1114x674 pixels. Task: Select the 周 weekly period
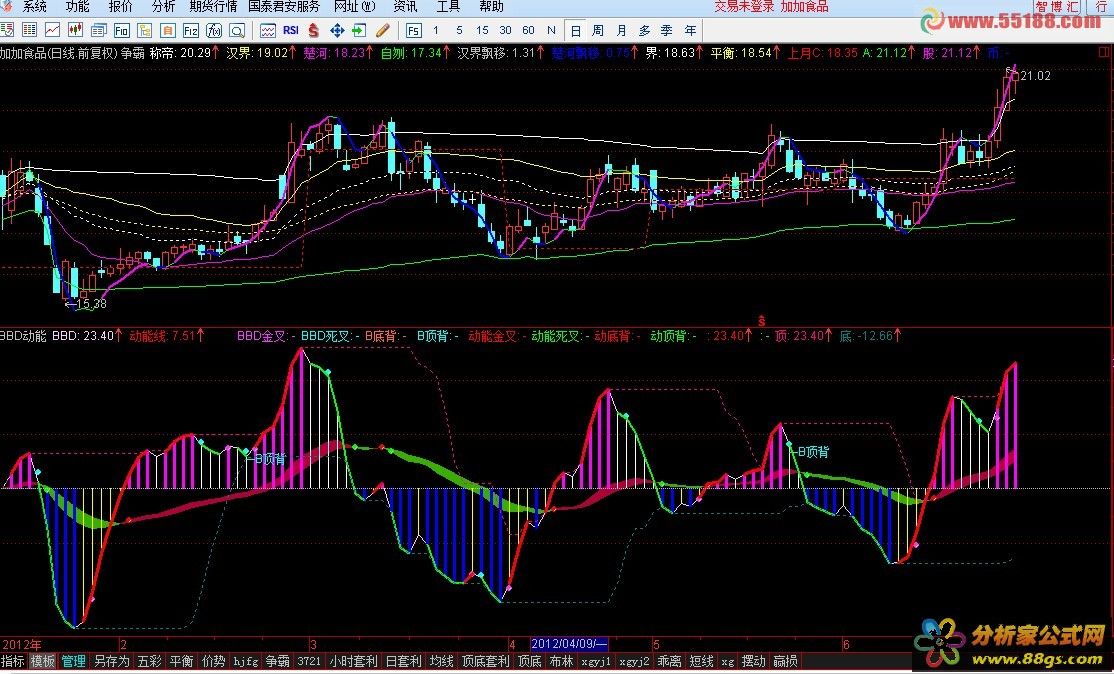[597, 31]
